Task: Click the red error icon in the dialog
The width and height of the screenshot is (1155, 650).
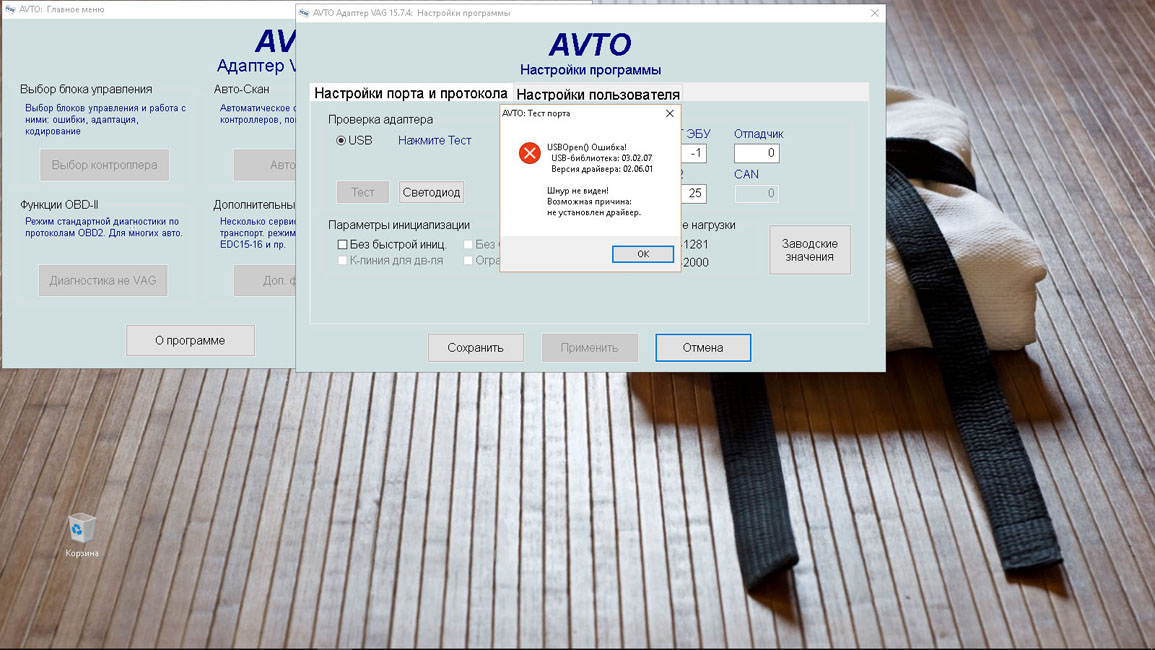Action: pyautogui.click(x=529, y=154)
